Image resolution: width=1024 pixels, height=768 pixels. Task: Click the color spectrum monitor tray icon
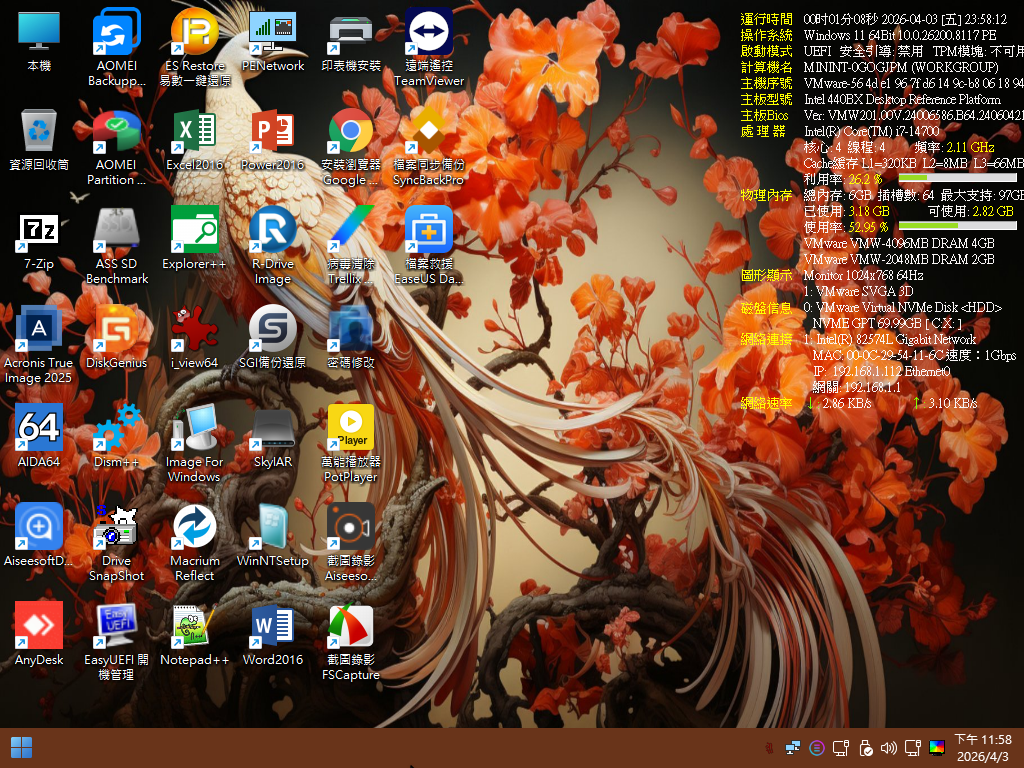pos(937,747)
